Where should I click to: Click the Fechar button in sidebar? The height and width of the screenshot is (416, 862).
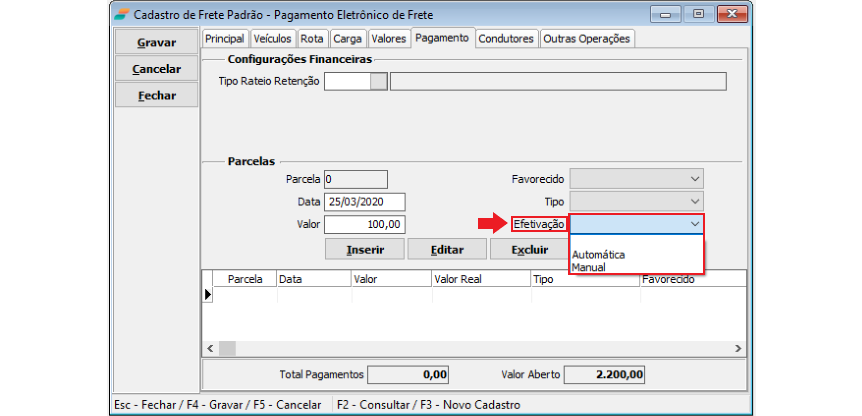pos(156,96)
